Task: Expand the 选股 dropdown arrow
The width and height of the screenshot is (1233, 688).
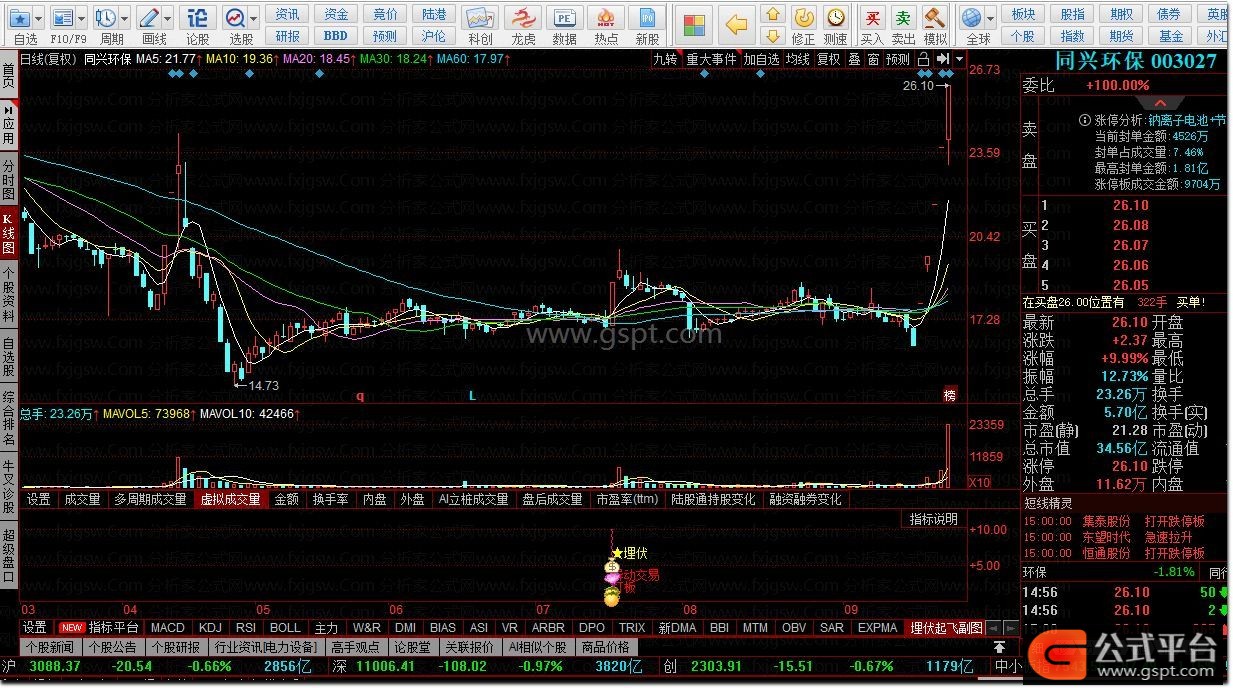Action: pos(254,18)
